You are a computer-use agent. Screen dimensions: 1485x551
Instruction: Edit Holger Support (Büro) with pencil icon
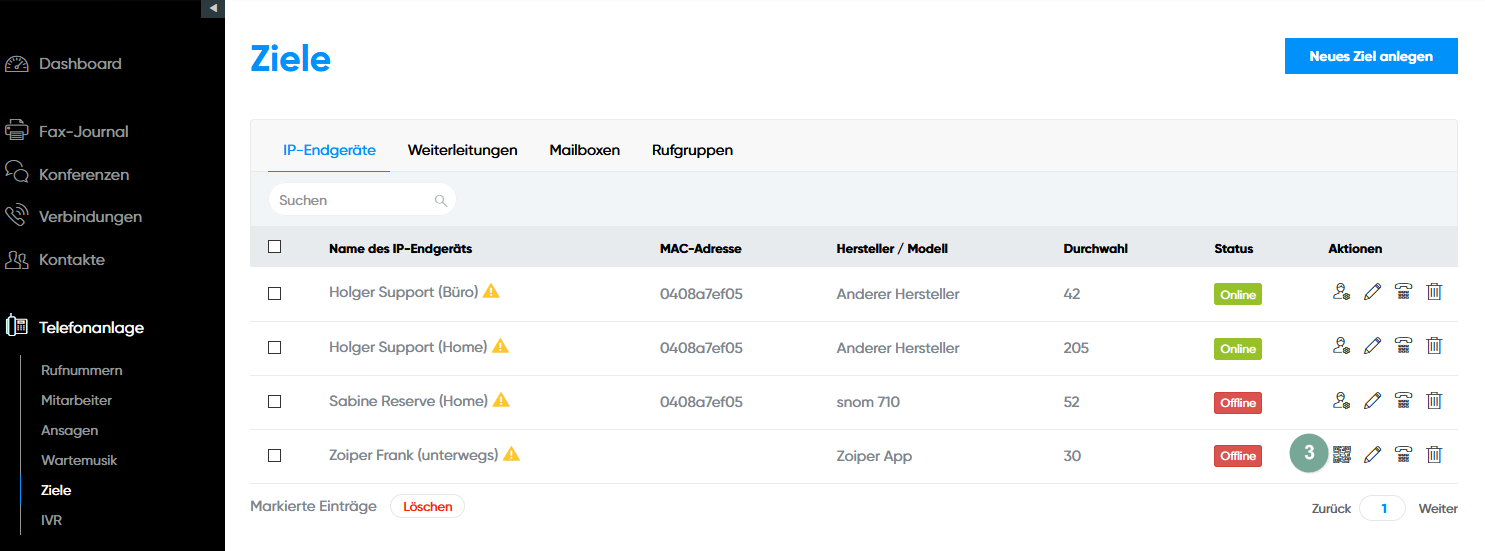click(1372, 292)
